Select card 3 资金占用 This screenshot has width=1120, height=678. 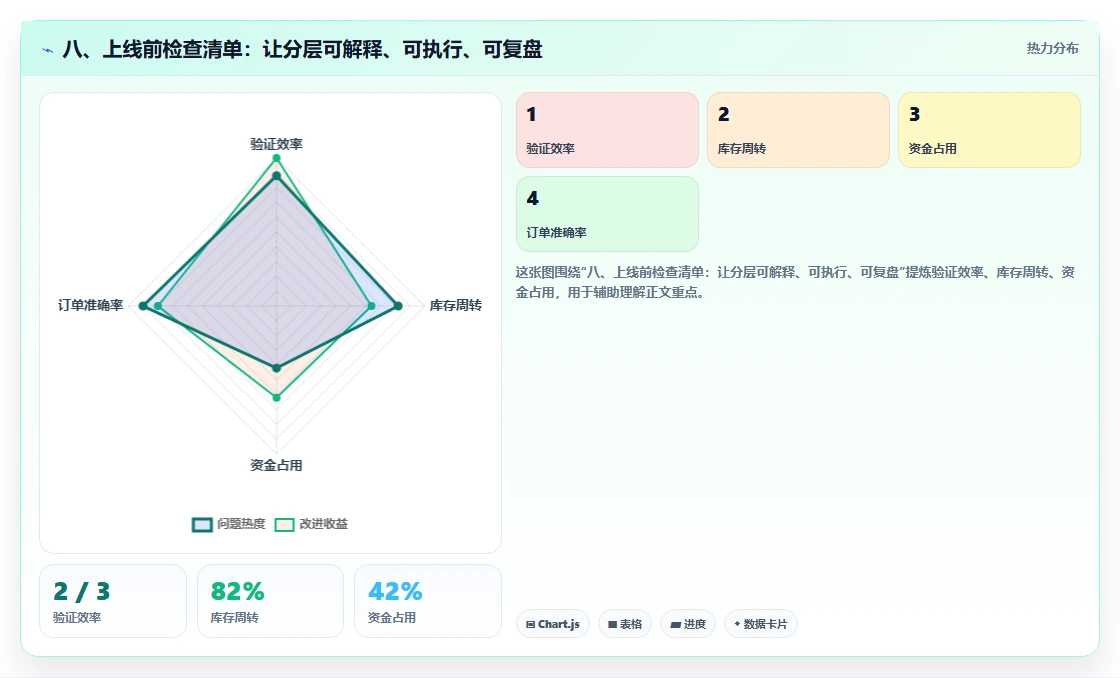click(989, 130)
